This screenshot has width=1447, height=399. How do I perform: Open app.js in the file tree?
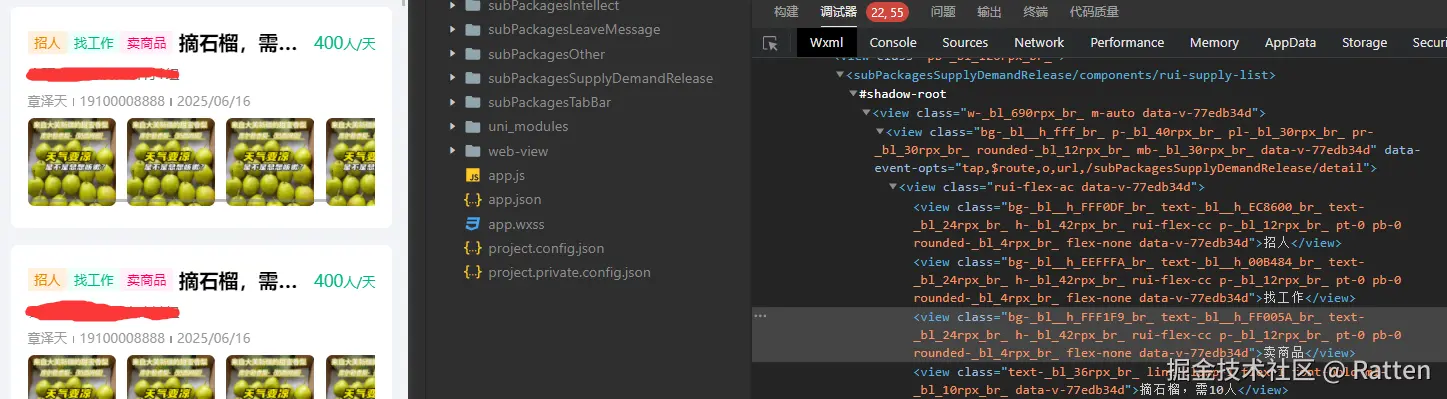pos(506,175)
